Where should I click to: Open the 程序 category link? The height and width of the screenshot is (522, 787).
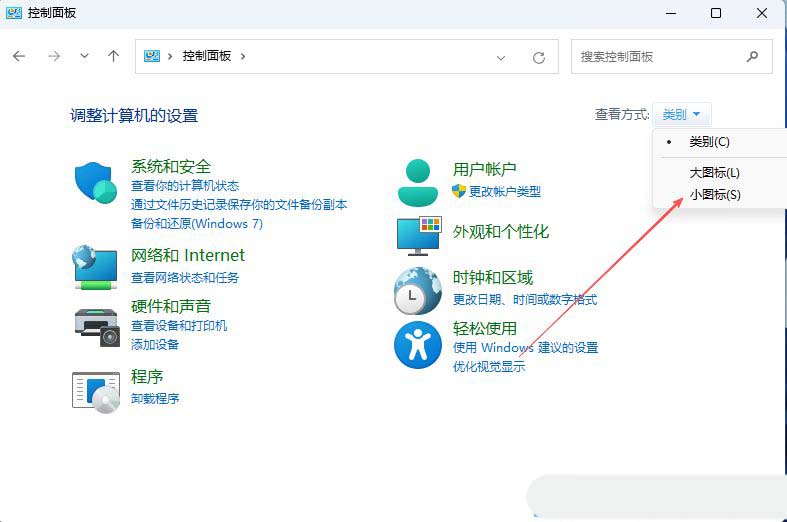(147, 376)
